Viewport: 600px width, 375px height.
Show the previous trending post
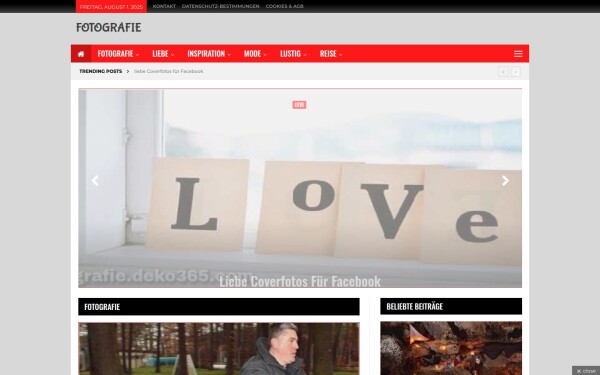[503, 72]
